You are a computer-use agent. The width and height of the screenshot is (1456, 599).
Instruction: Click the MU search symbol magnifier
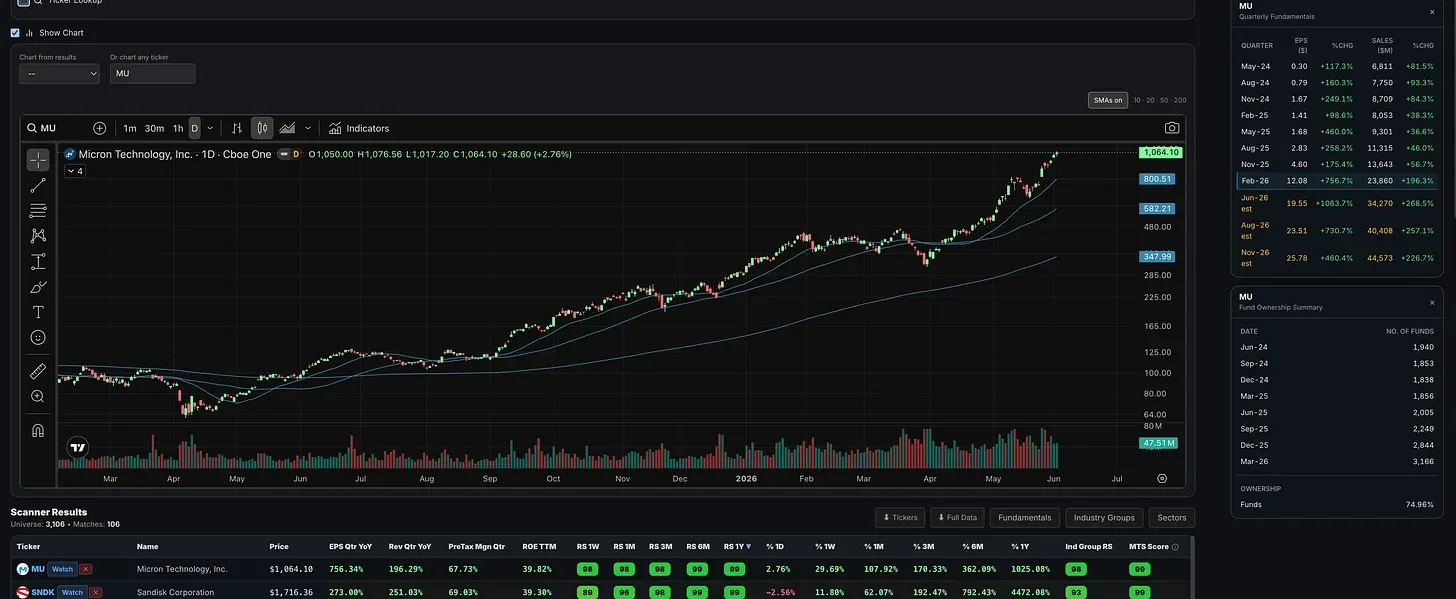[x=32, y=128]
